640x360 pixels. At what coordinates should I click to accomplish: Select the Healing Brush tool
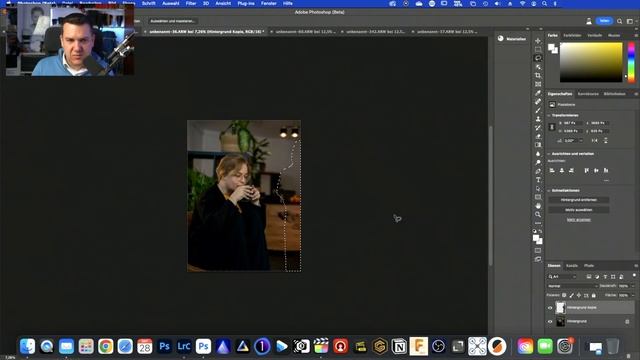coord(538,102)
